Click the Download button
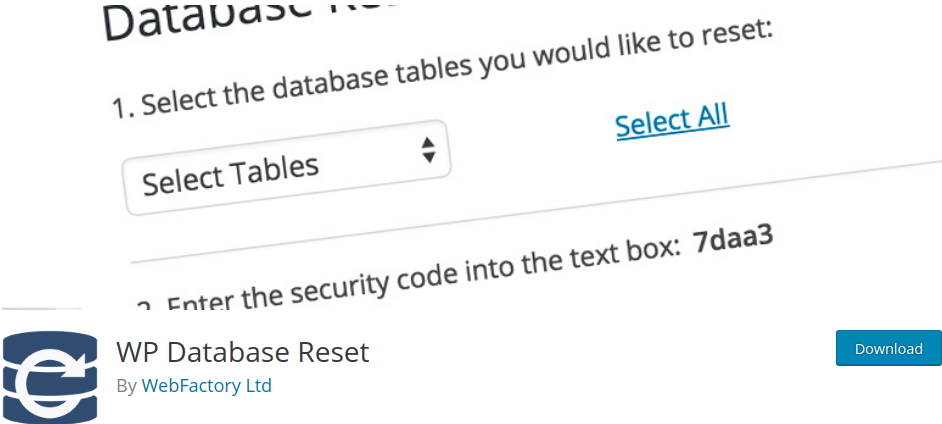Image resolution: width=942 pixels, height=424 pixels. pyautogui.click(x=888, y=349)
